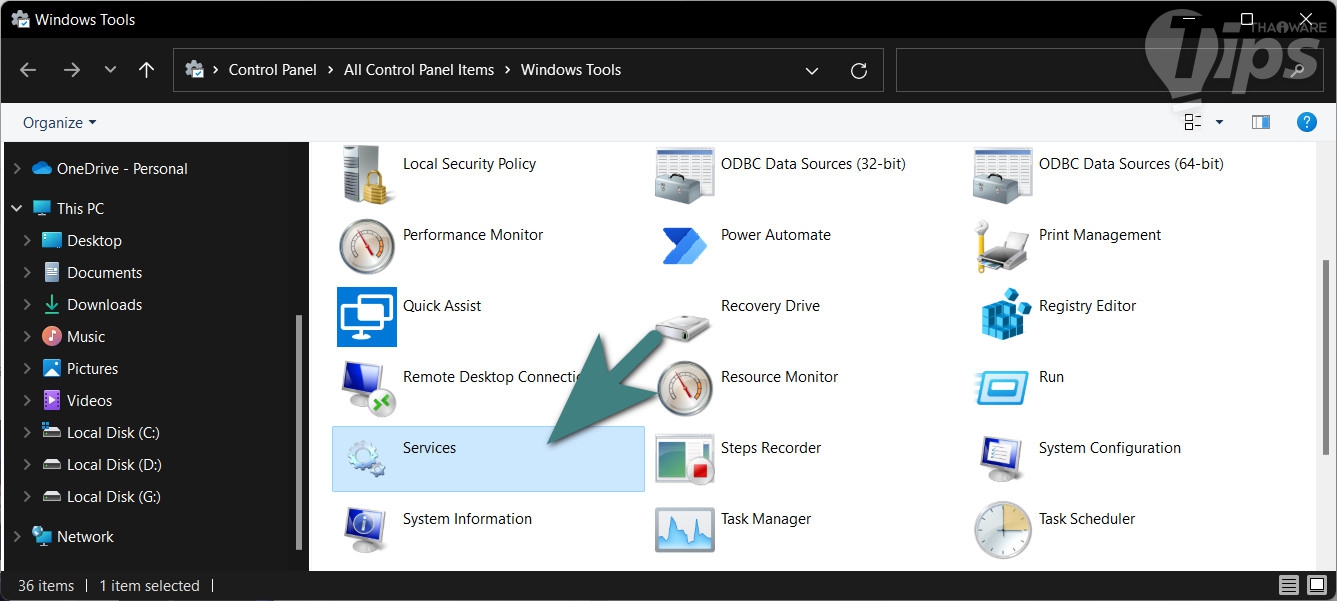Launch Performance Monitor icon
The image size is (1337, 601).
(367, 246)
